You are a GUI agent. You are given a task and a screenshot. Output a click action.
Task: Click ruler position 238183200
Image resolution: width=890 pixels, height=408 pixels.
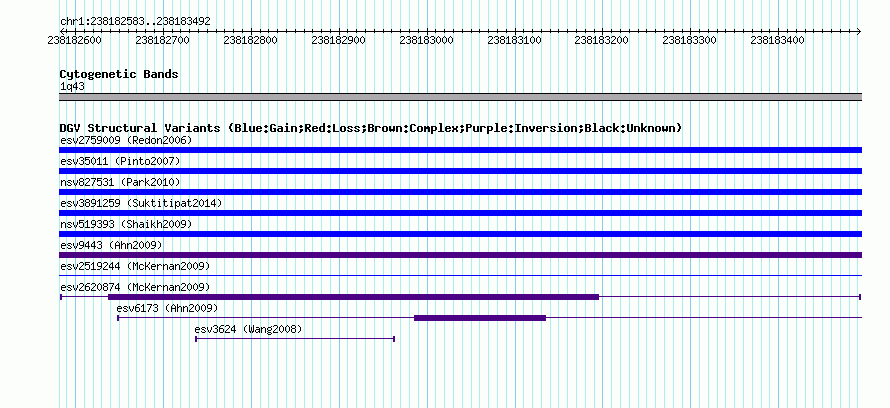pos(602,40)
